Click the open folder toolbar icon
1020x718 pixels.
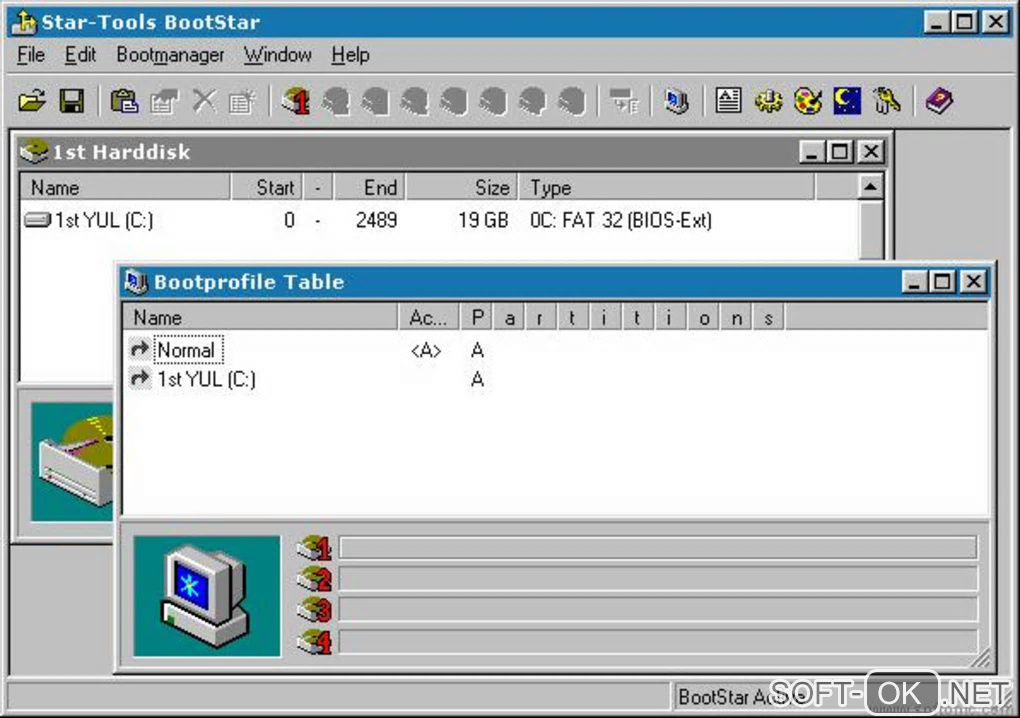tap(32, 101)
